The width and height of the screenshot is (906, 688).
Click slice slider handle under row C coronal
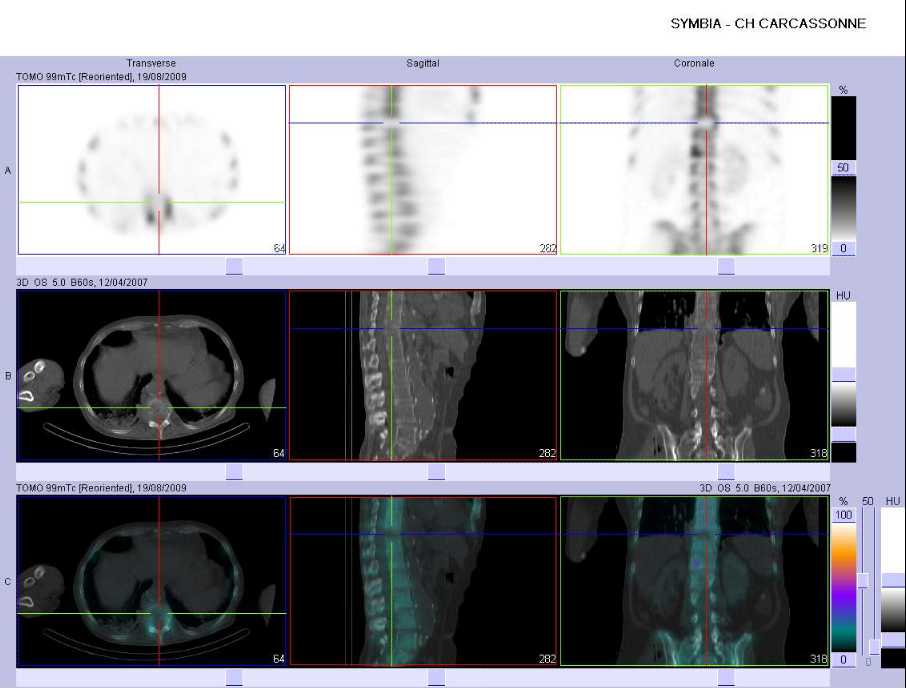pos(726,678)
